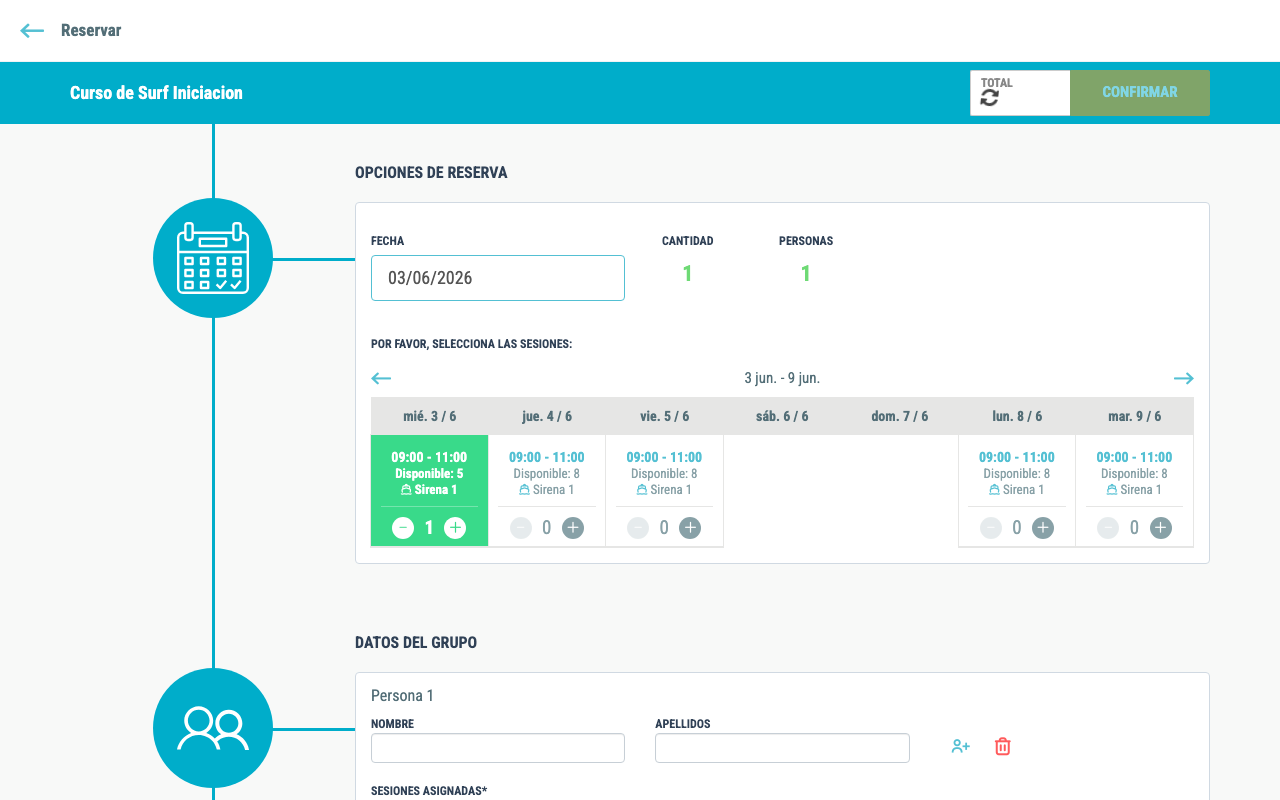This screenshot has height=800, width=1280.
Task: Click Sirena 1 label in jue. 4/6 cell
Action: (547, 490)
